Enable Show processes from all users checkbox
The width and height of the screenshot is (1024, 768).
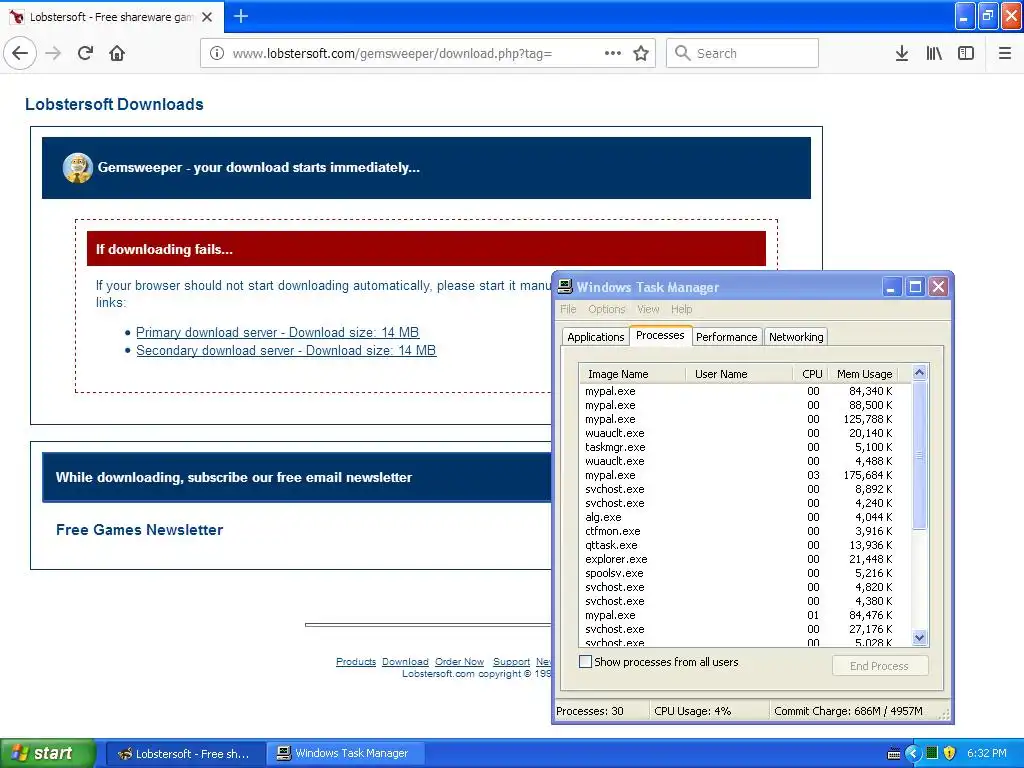[x=586, y=662]
